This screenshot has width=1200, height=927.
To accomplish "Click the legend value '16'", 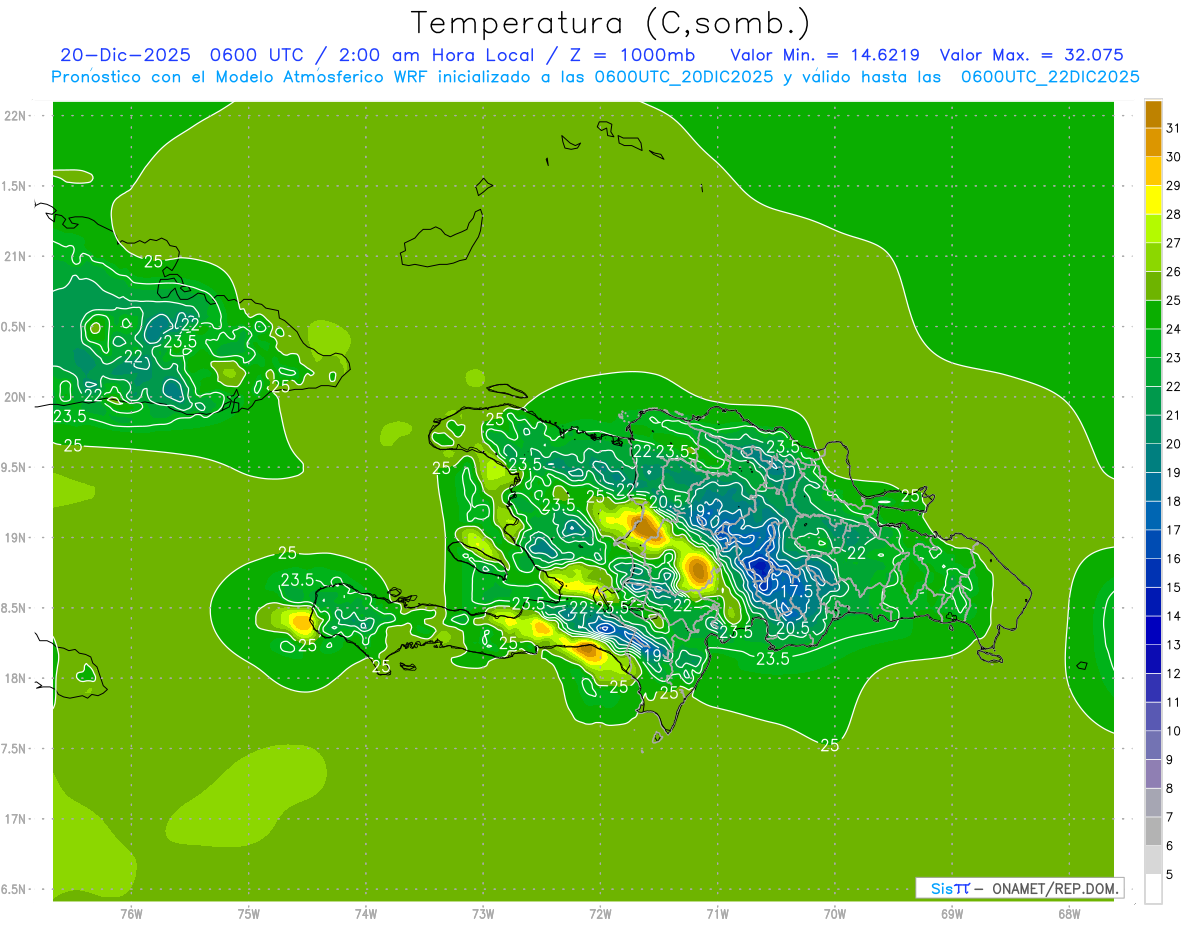I will [x=1174, y=559].
